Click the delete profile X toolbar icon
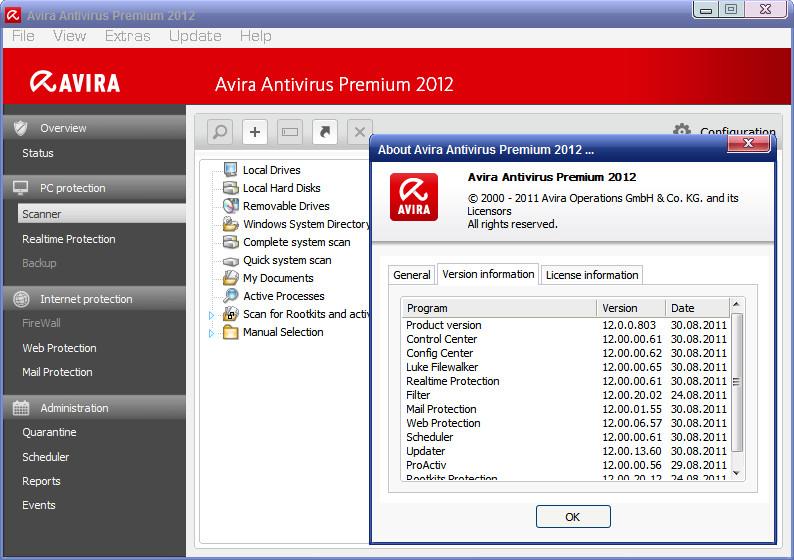This screenshot has width=794, height=560. (x=360, y=132)
